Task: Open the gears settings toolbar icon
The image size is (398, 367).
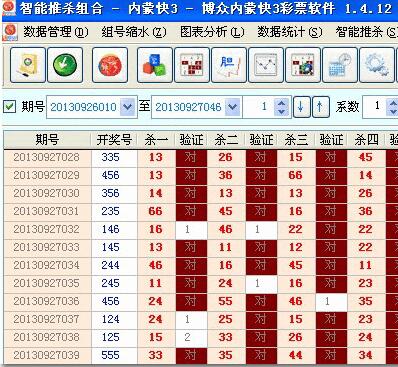Action: [x=377, y=65]
